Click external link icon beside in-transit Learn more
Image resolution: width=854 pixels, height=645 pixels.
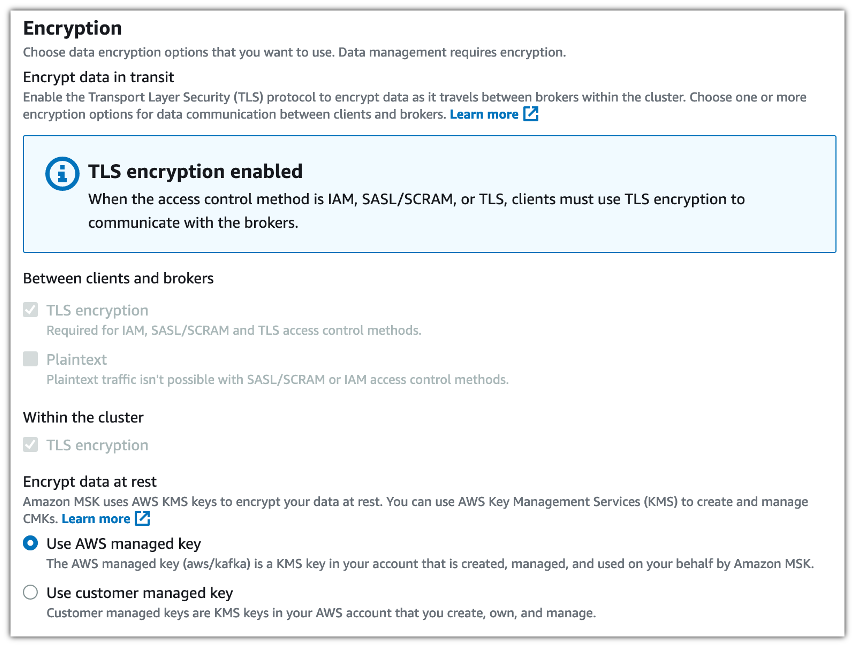[531, 115]
